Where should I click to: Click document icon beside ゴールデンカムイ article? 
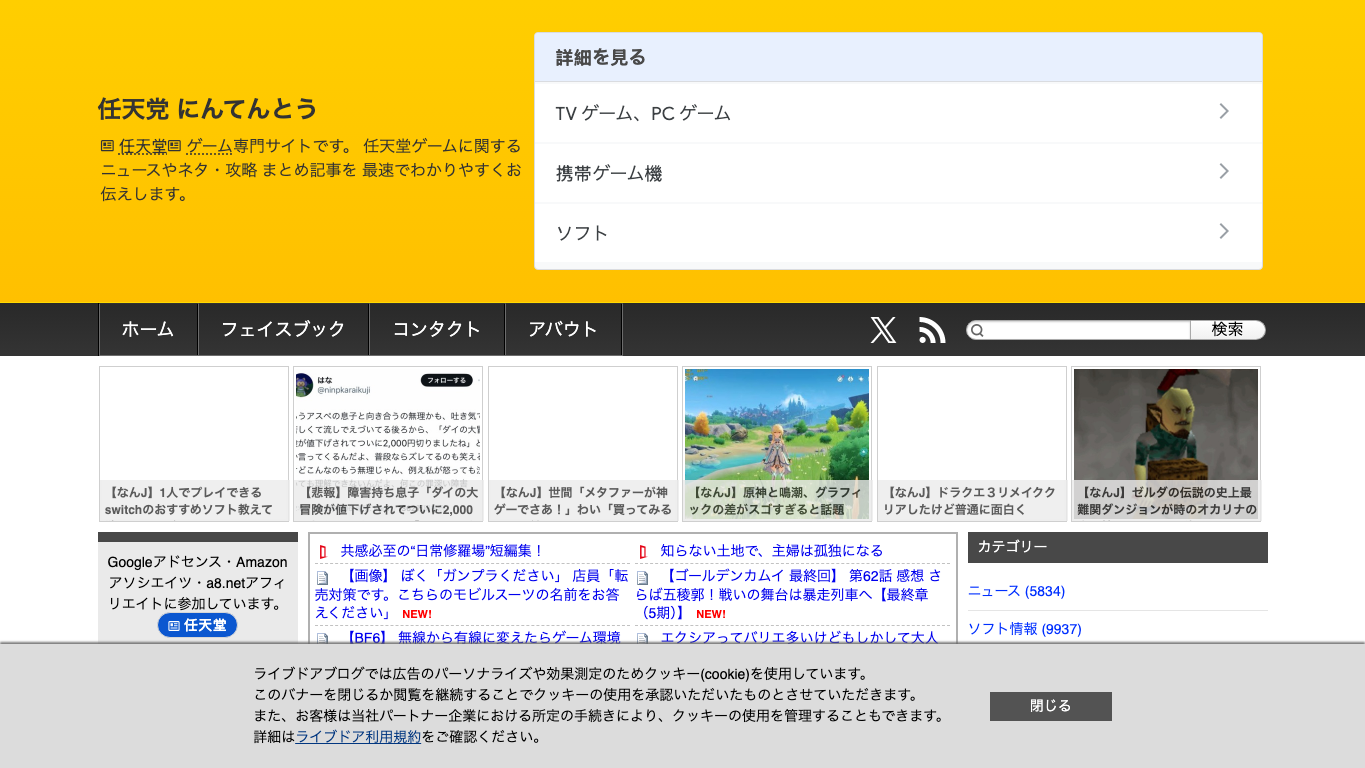(x=642, y=578)
